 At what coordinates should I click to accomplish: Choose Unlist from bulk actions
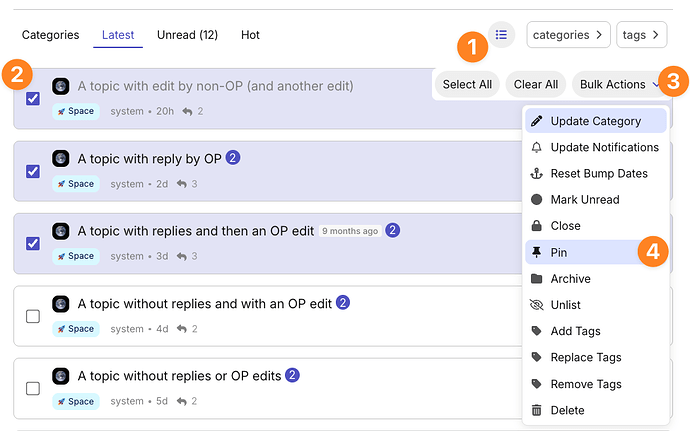click(x=596, y=305)
